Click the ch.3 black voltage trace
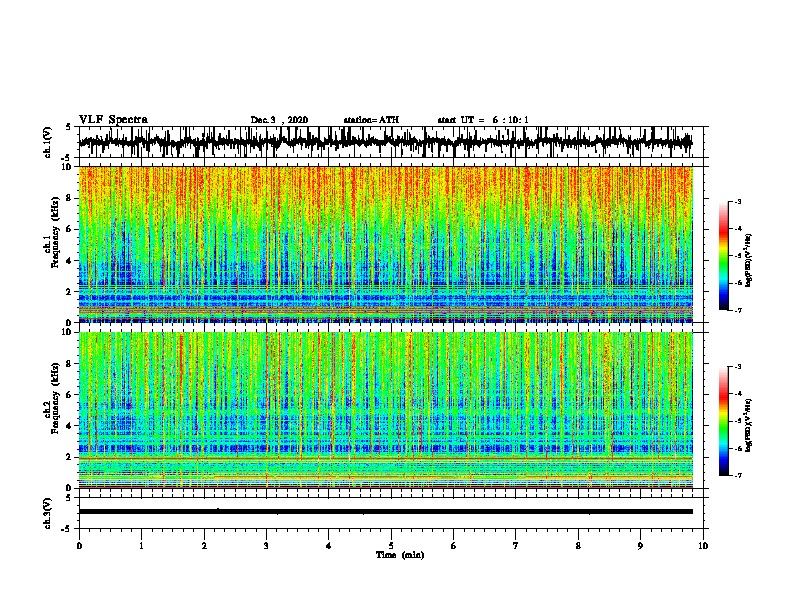 click(x=385, y=512)
